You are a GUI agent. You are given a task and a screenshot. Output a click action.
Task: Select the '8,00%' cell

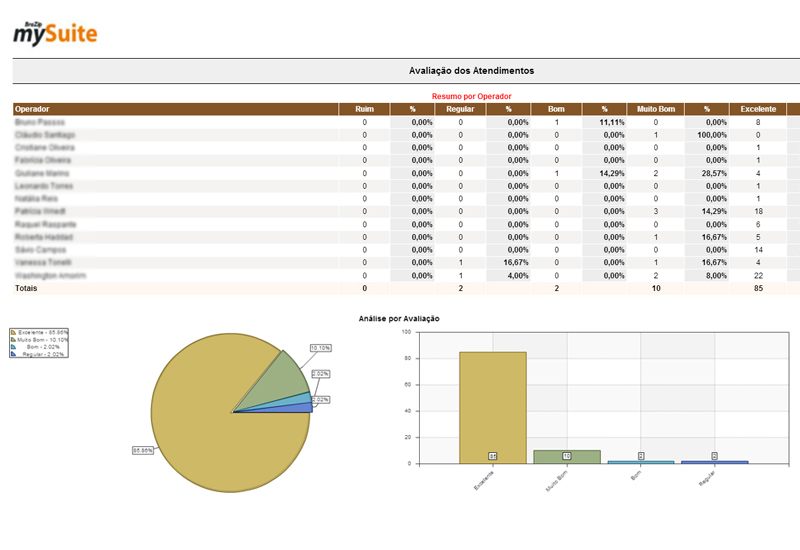pyautogui.click(x=707, y=276)
